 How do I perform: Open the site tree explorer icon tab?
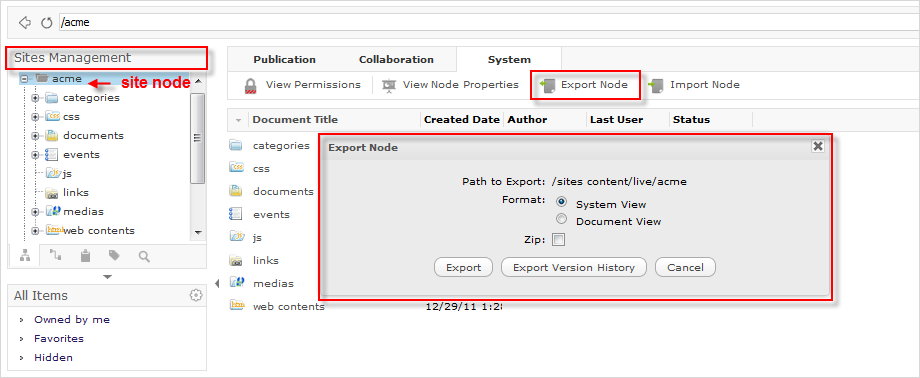tap(25, 256)
